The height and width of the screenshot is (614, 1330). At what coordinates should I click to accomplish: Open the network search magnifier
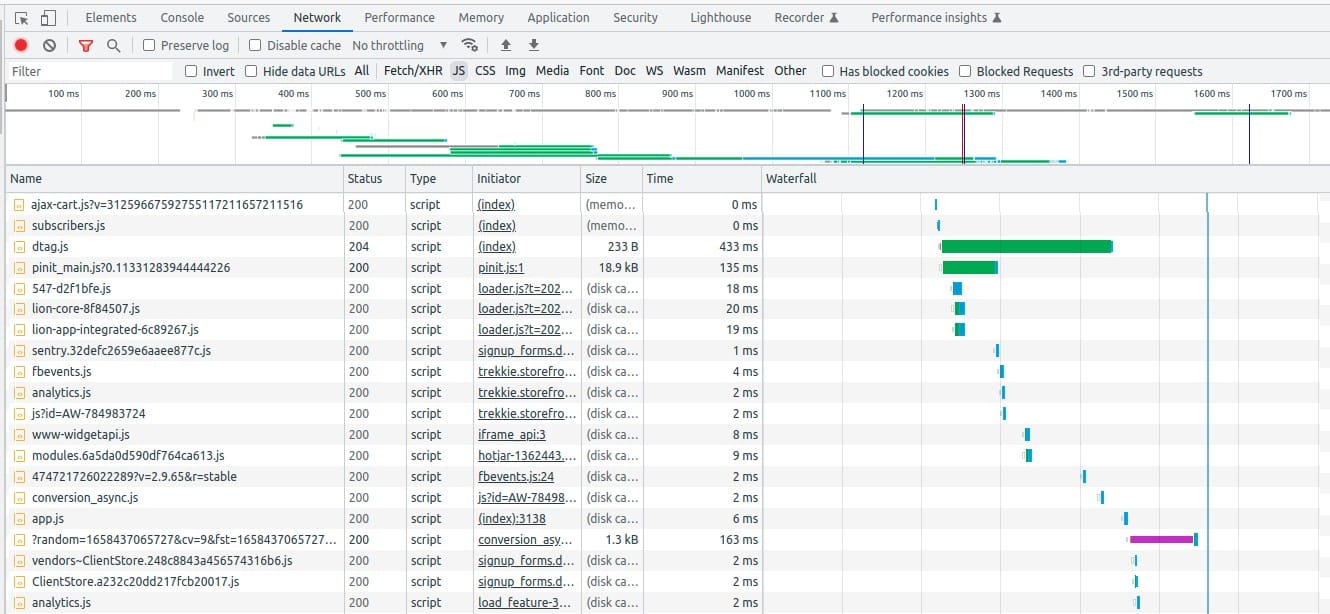(113, 45)
